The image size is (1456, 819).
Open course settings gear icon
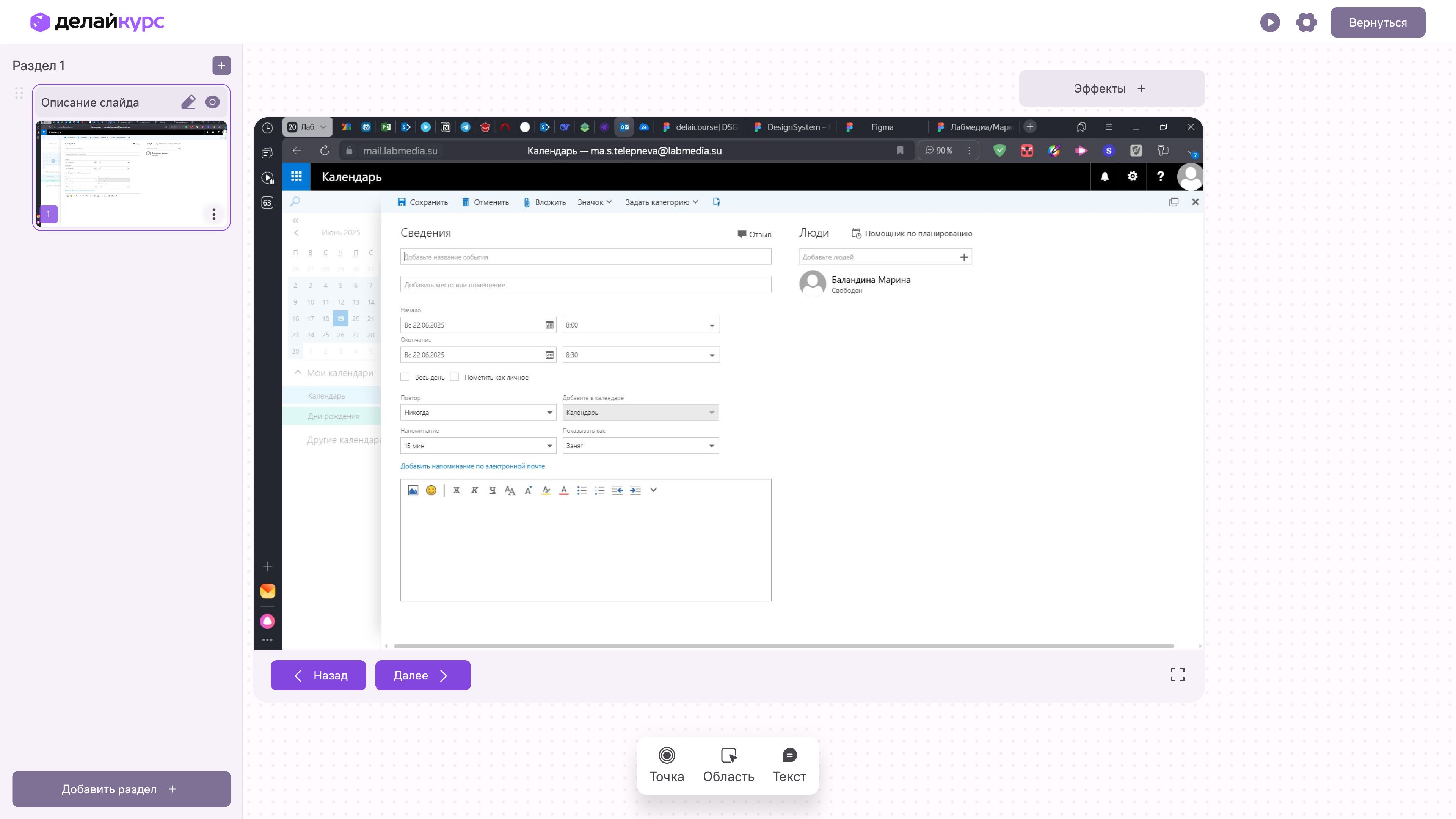1306,23
